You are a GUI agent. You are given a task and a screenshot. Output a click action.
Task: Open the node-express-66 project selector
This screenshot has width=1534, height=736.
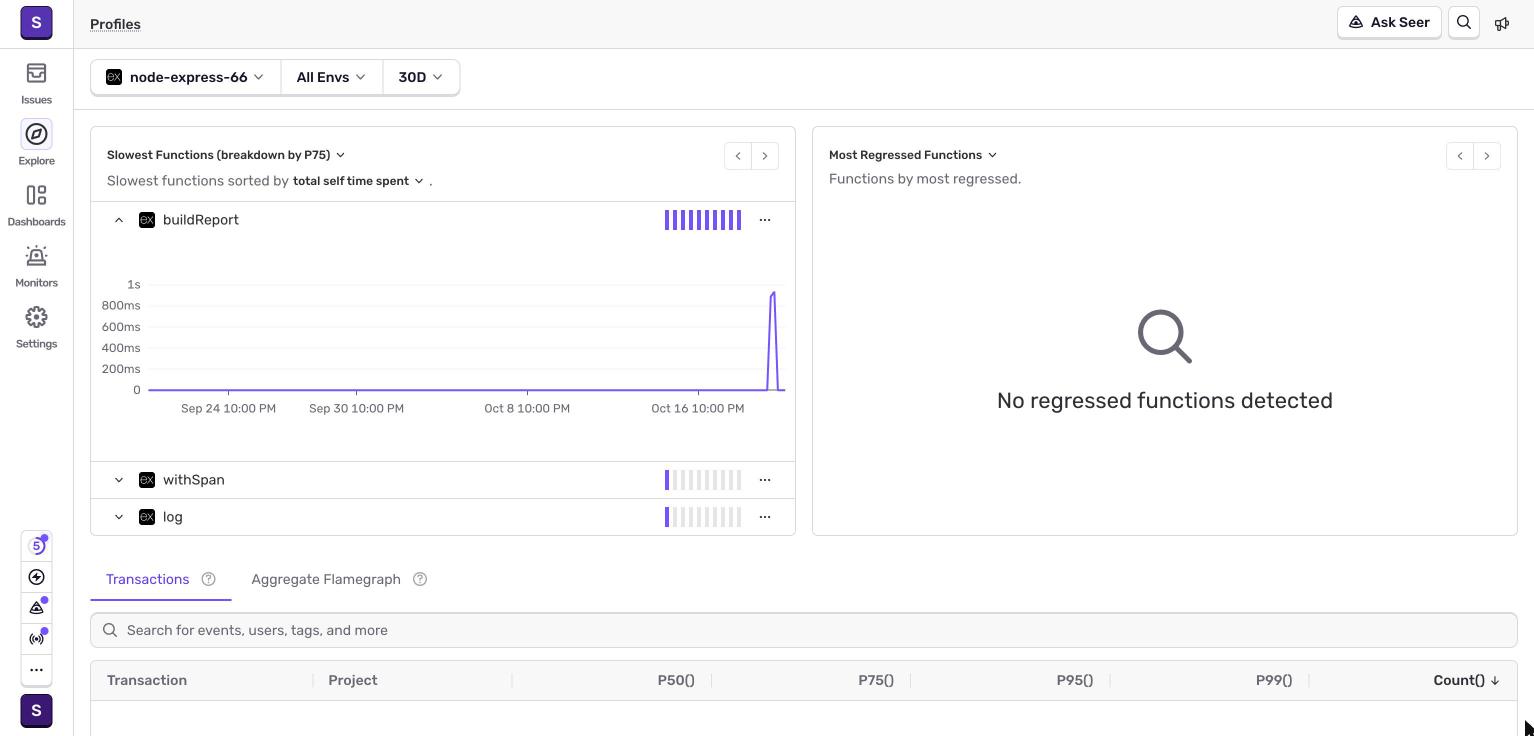click(x=186, y=77)
